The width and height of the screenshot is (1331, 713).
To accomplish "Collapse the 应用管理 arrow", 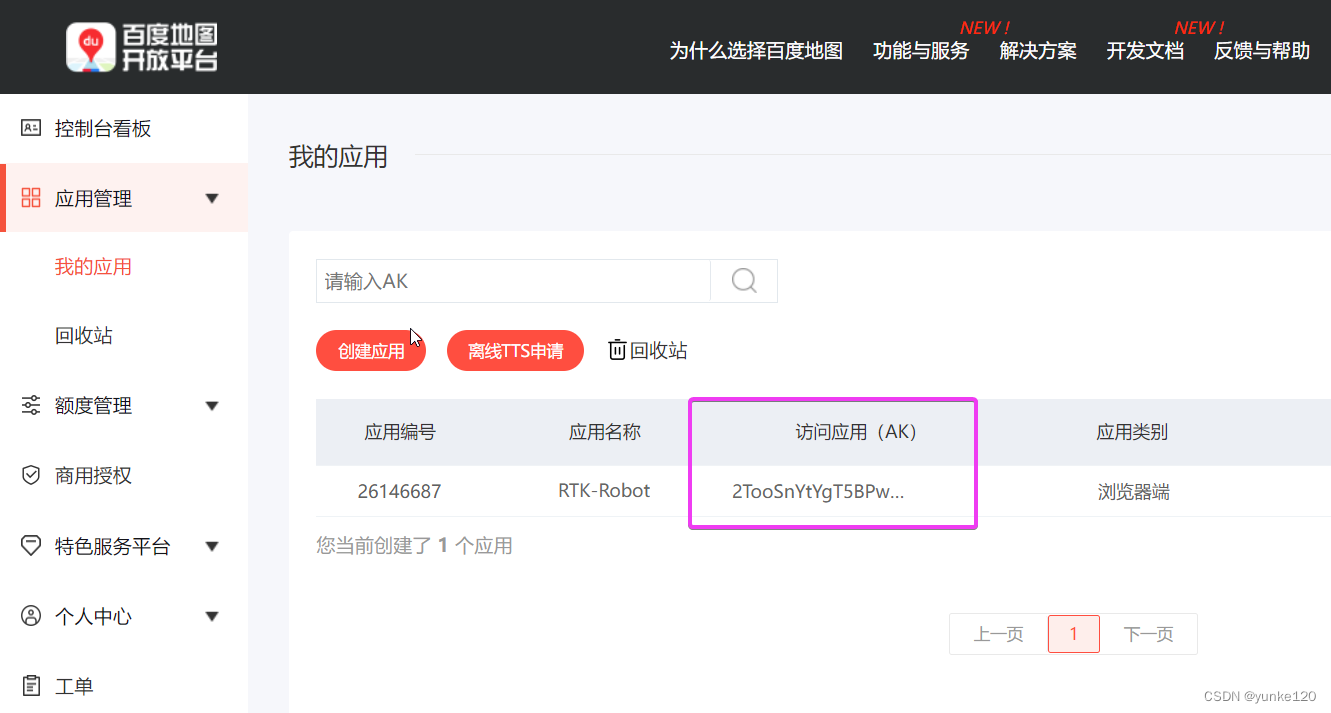I will click(212, 198).
